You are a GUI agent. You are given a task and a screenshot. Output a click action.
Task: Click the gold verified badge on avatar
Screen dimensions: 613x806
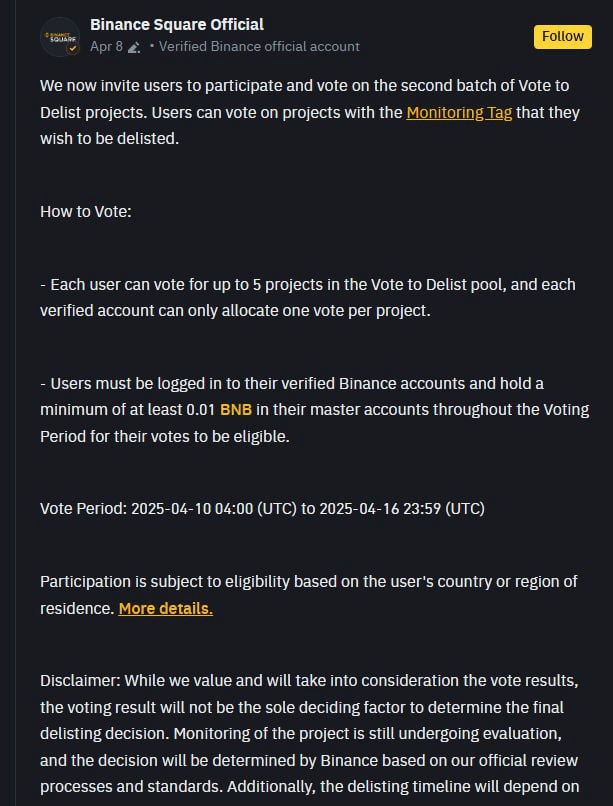[72, 49]
